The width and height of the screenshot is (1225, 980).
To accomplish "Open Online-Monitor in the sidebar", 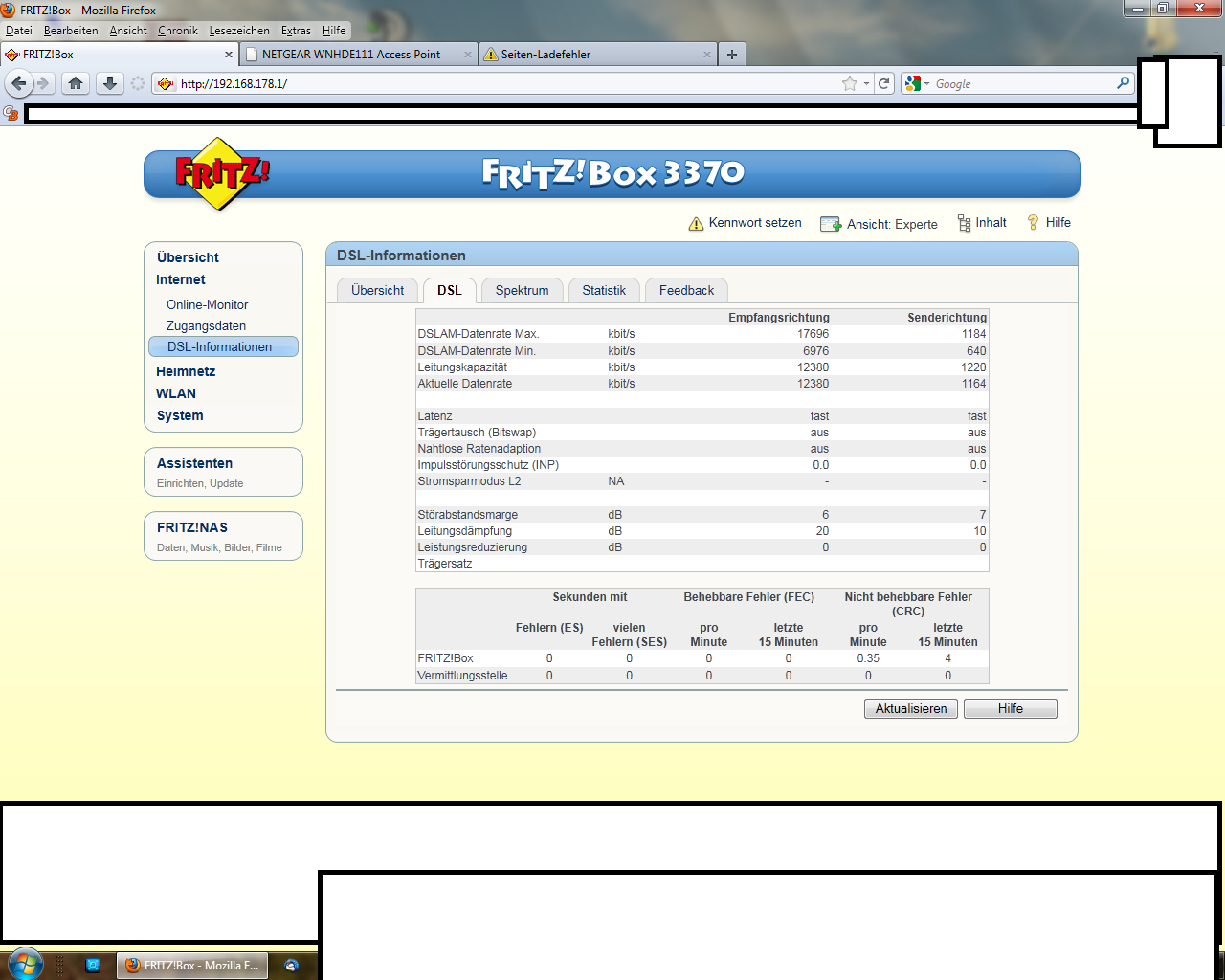I will click(207, 304).
